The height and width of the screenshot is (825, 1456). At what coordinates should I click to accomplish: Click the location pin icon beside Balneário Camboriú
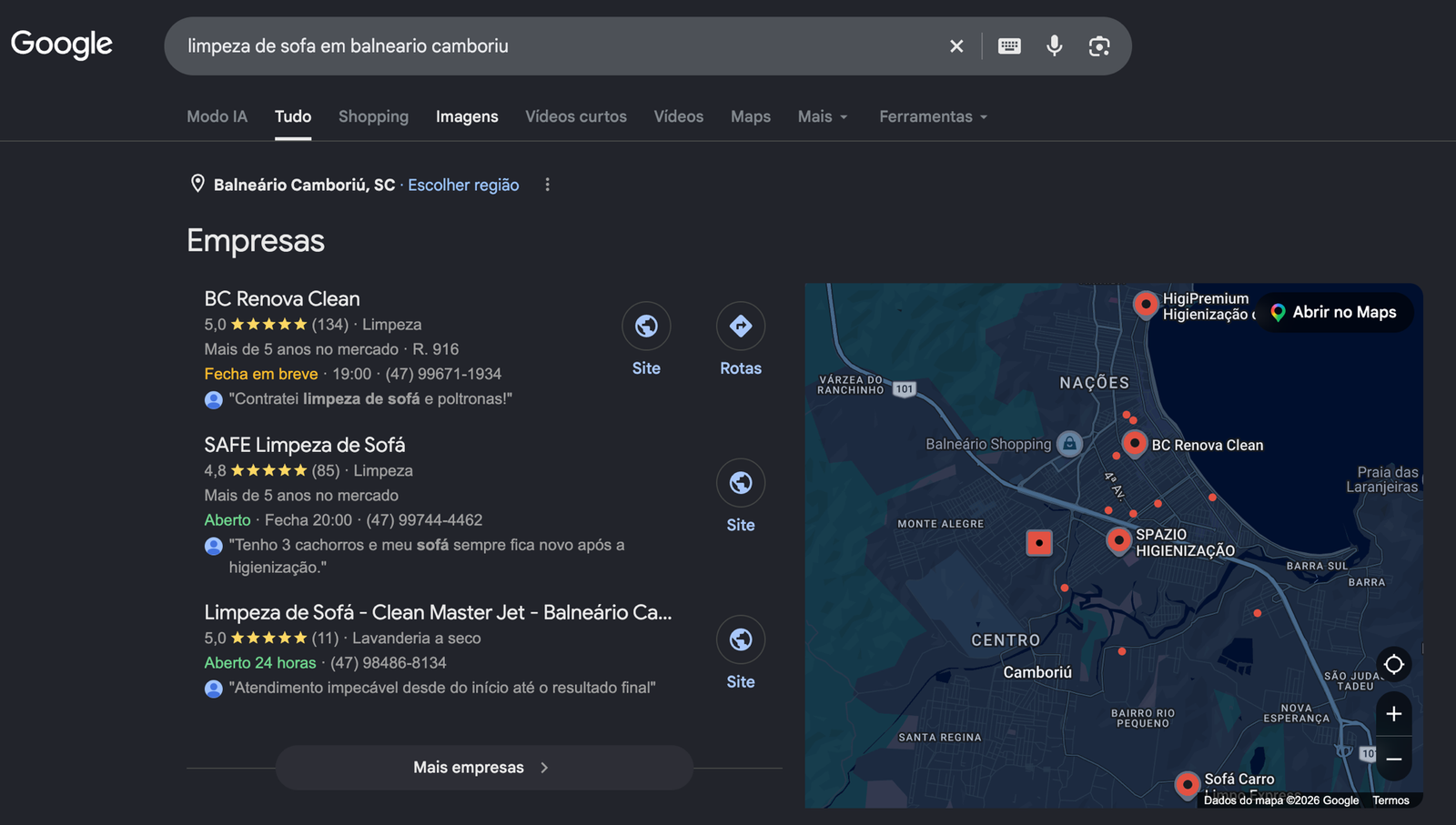click(x=197, y=184)
